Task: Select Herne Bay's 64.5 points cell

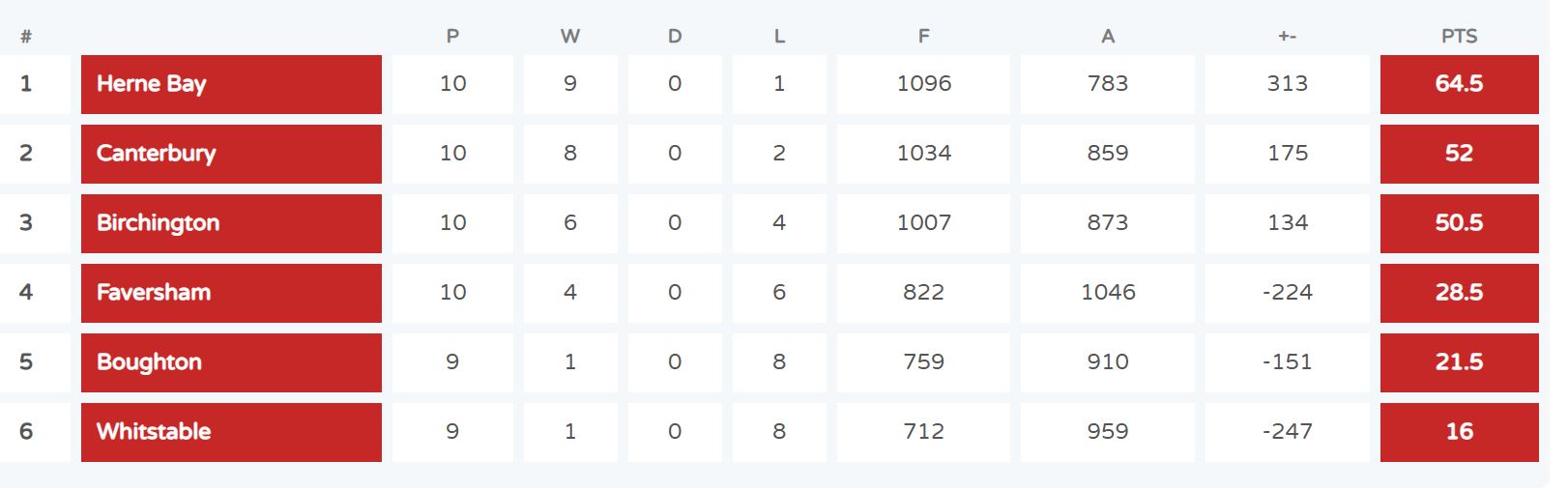Action: [1459, 84]
